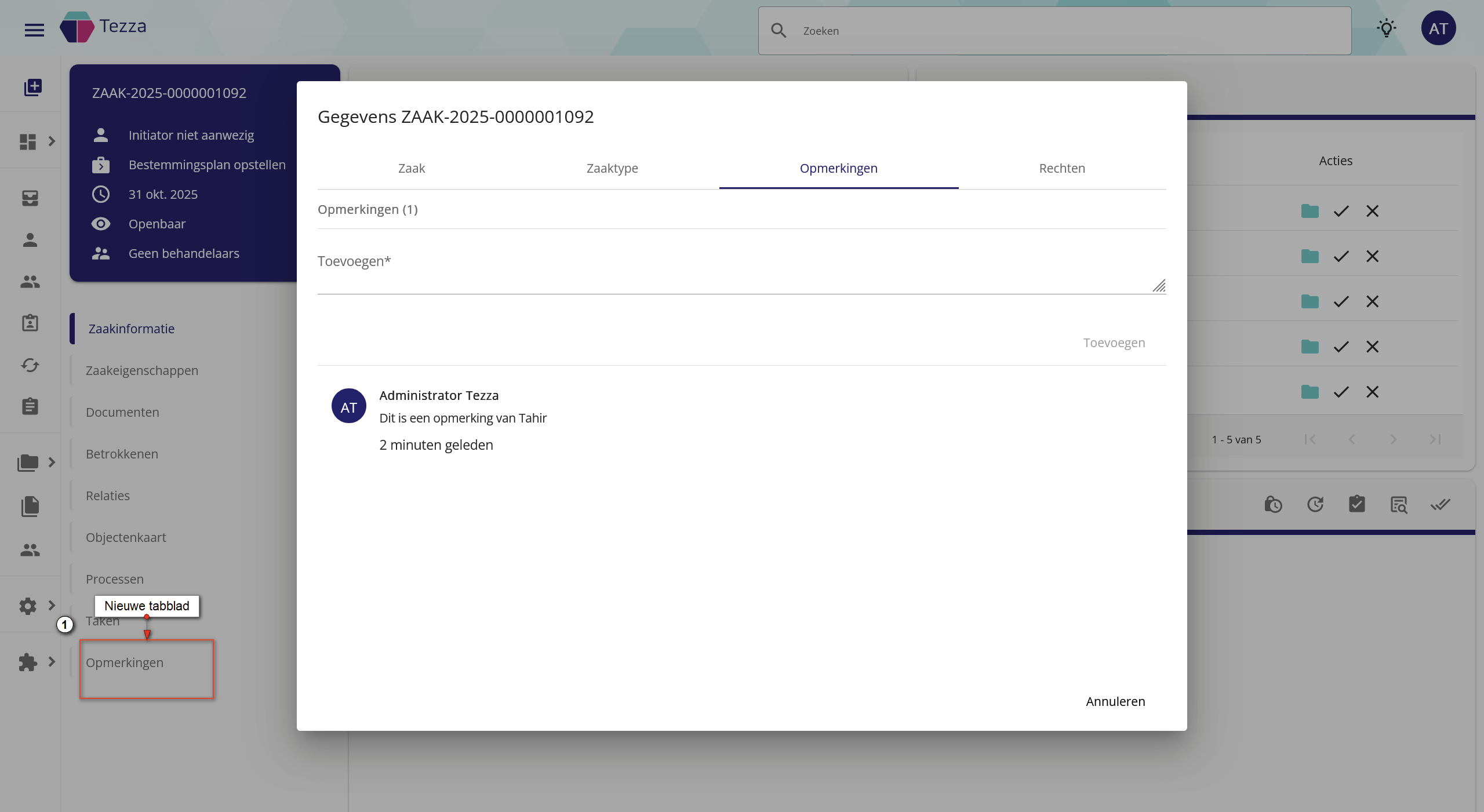Viewport: 1484px width, 812px height.
Task: Click the Annuleren button
Action: (x=1115, y=701)
